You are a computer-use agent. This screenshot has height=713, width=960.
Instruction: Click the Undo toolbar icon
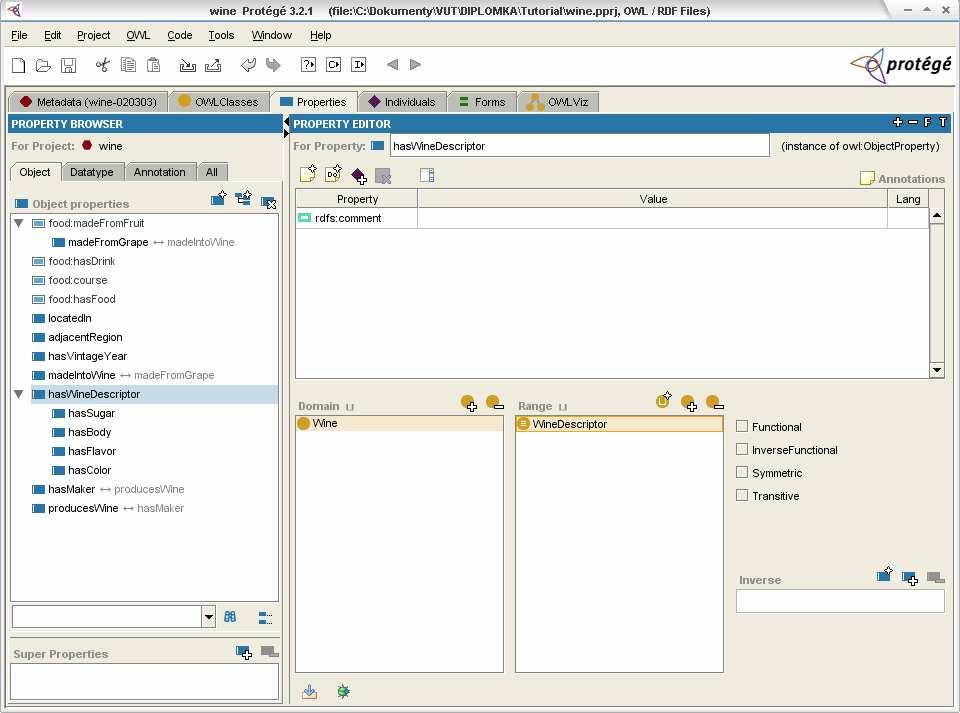[248, 65]
